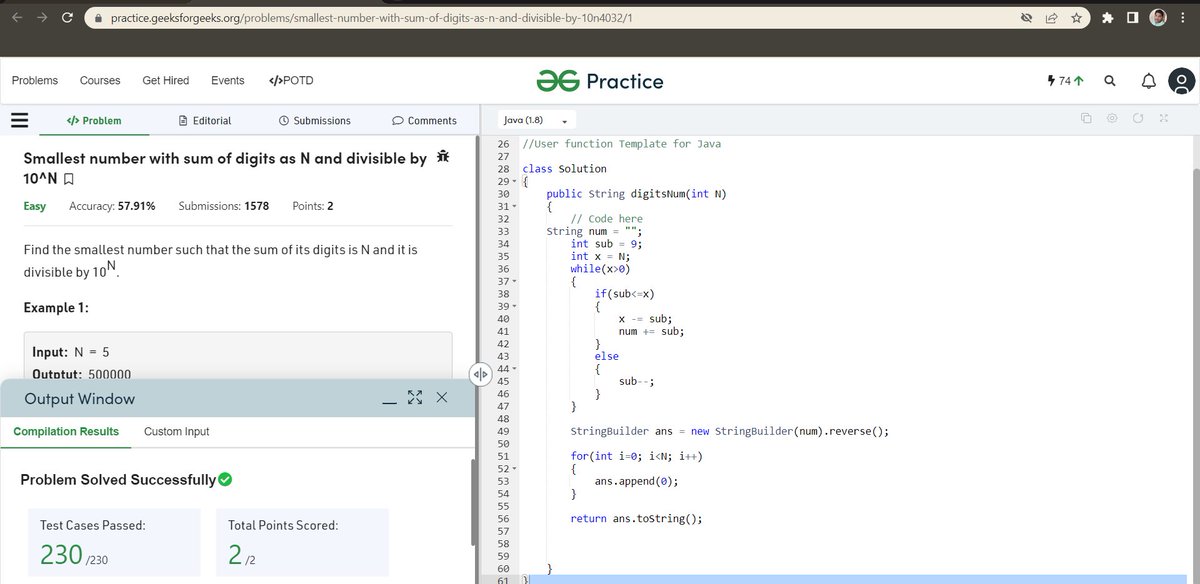Expand the Output Window fullscreen
This screenshot has width=1200, height=584.
coord(415,398)
